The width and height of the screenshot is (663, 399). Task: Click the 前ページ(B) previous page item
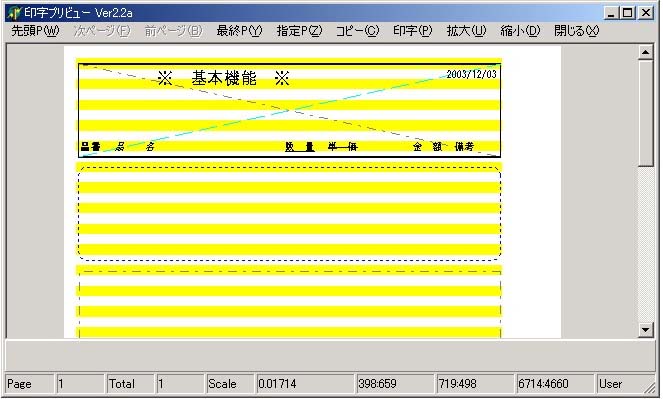pyautogui.click(x=173, y=31)
